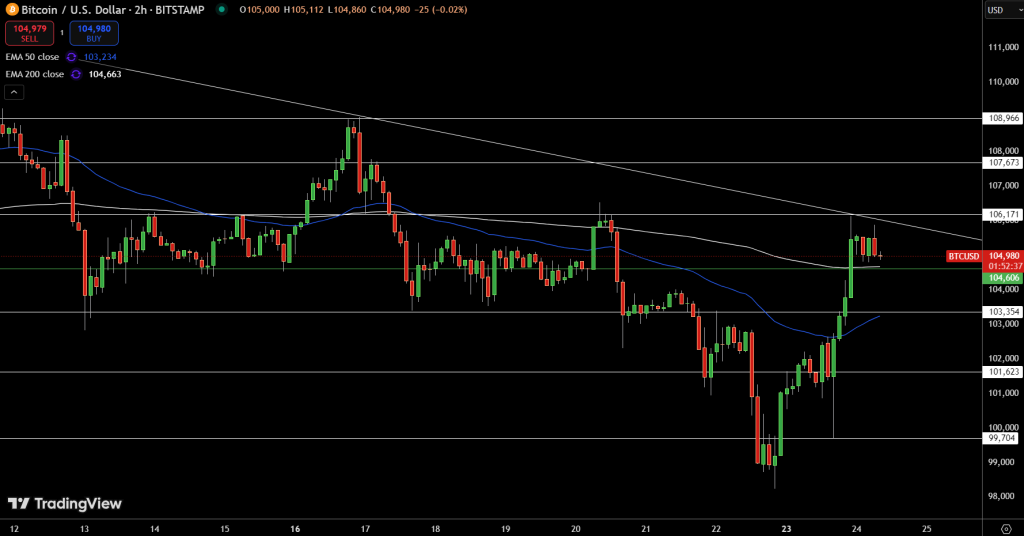1024x536 pixels.
Task: Click the green market status dot
Action: point(222,10)
